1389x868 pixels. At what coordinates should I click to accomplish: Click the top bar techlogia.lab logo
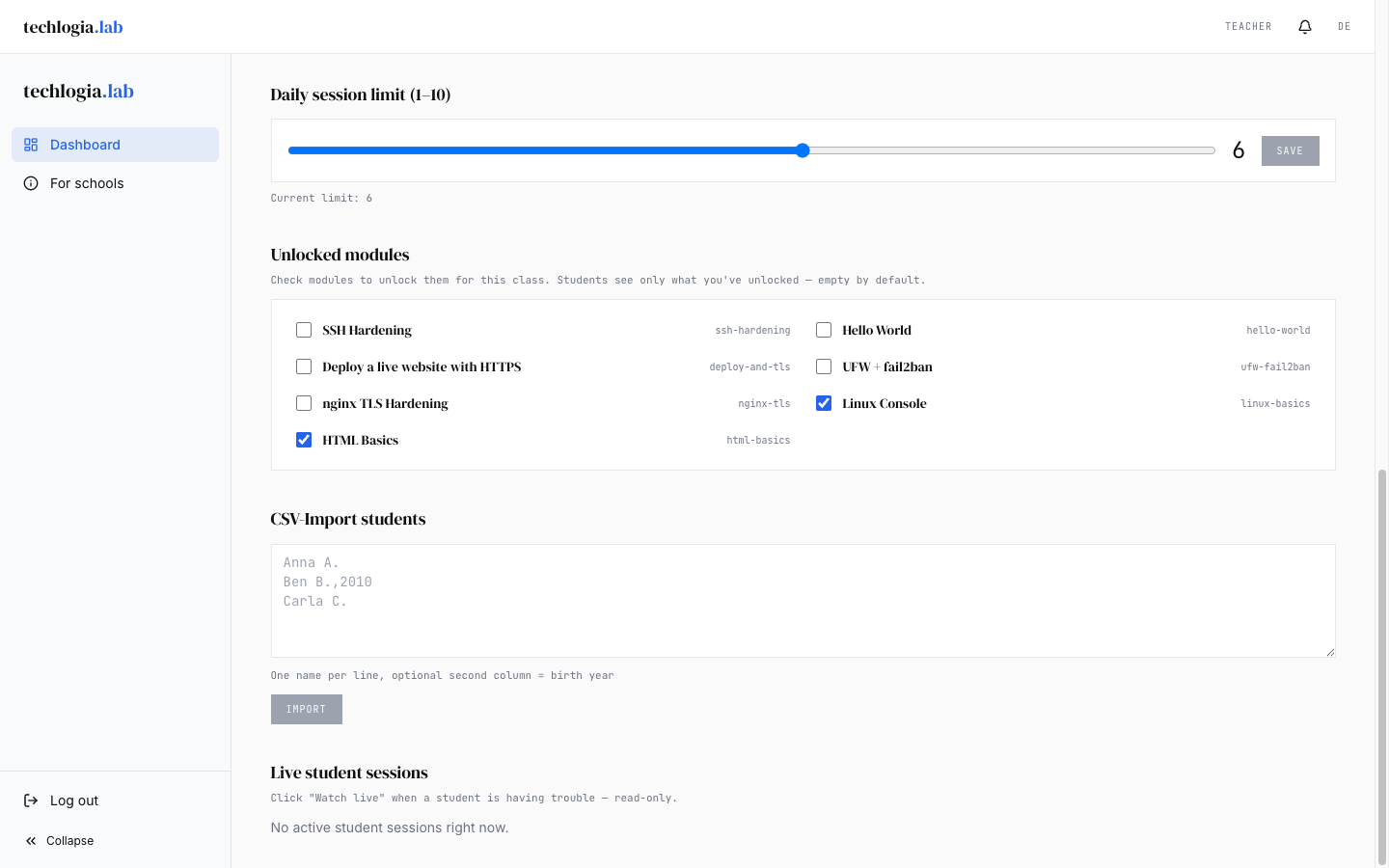[73, 27]
